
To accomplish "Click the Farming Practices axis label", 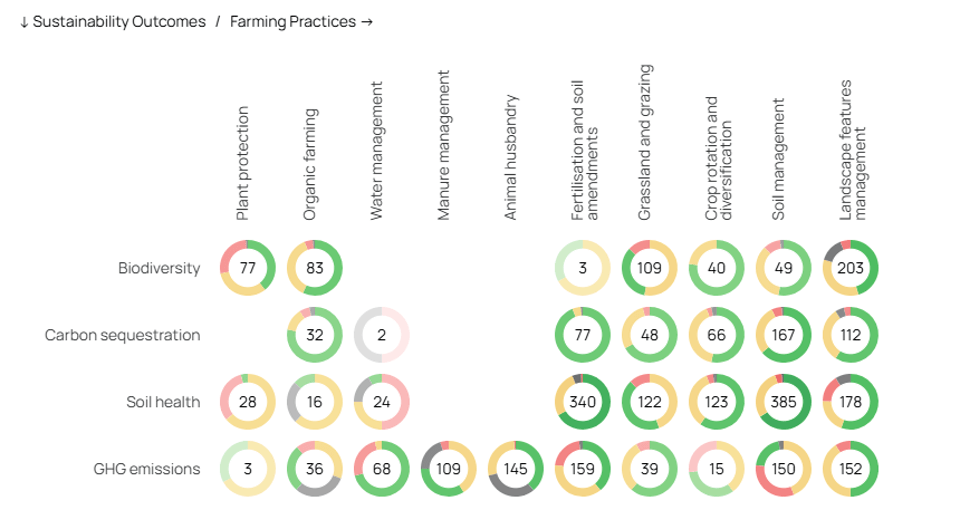I will point(301,22).
